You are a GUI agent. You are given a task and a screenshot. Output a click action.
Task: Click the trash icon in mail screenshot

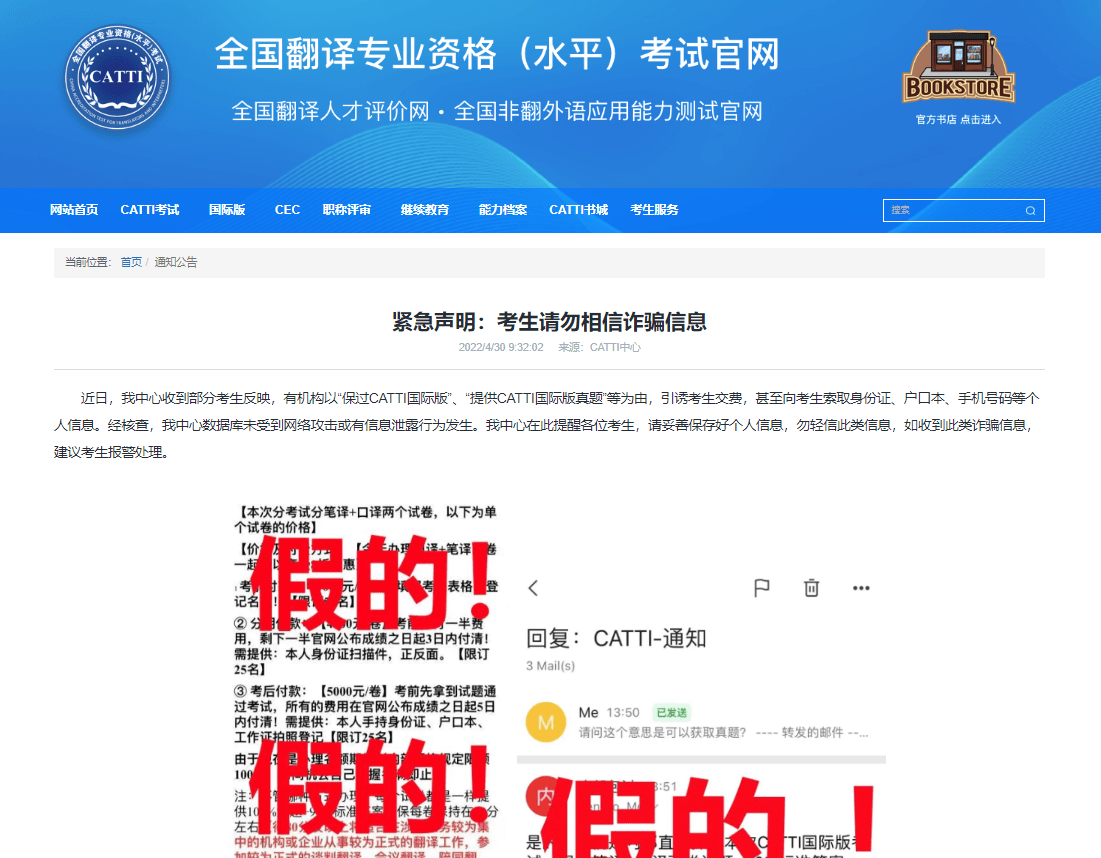click(x=811, y=588)
